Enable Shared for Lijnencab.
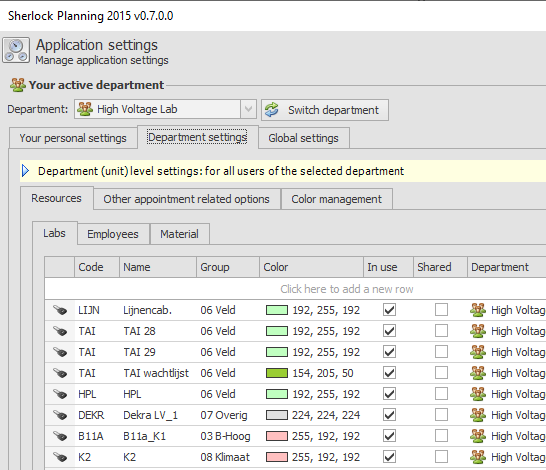546x470 pixels. tap(441, 310)
